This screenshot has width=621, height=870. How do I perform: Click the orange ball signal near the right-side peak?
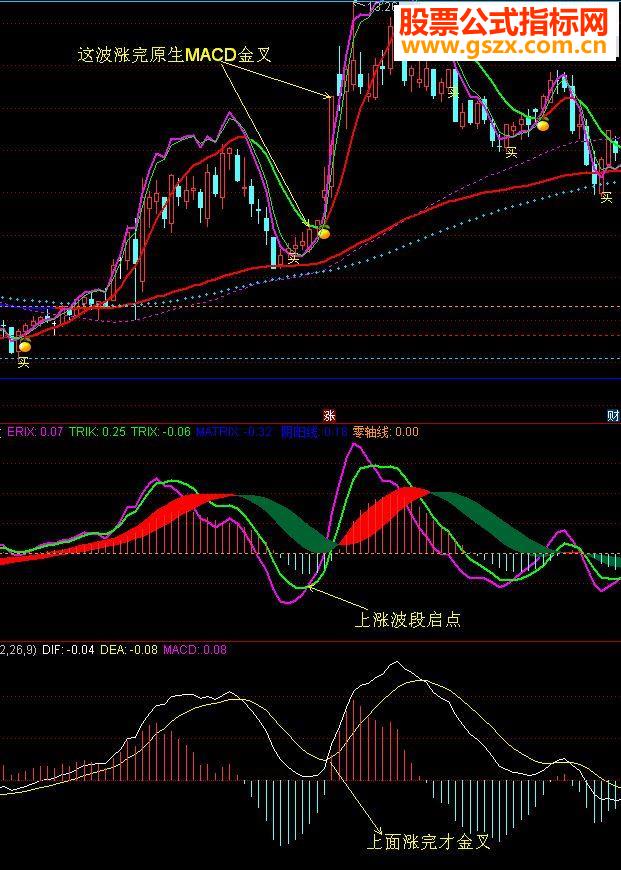coord(543,125)
